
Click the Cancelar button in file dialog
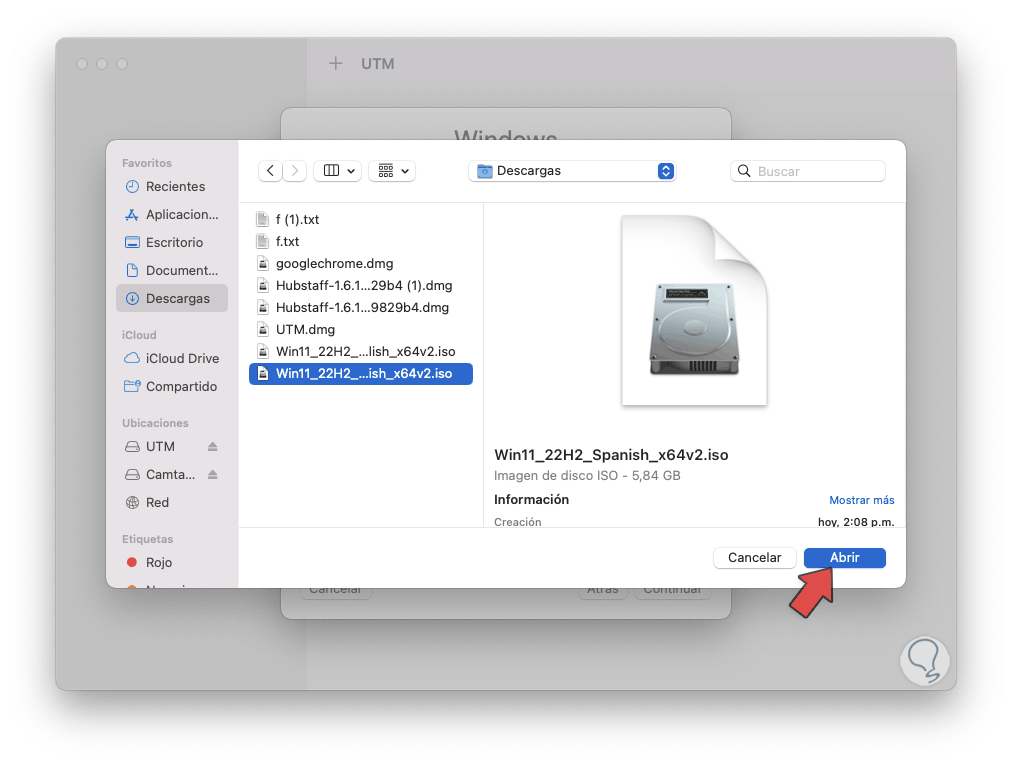754,558
